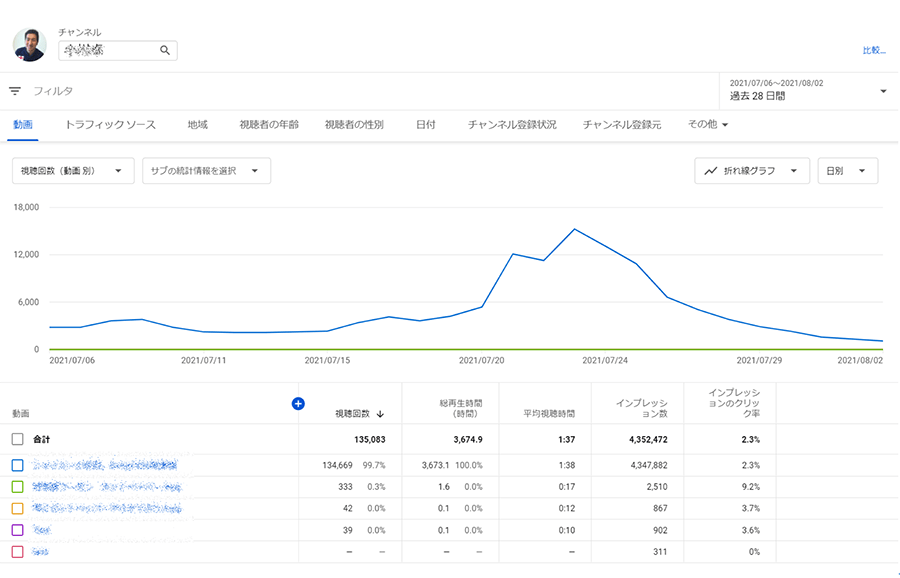Check the green second video checkbox
The height and width of the screenshot is (578, 900).
pyautogui.click(x=17, y=486)
